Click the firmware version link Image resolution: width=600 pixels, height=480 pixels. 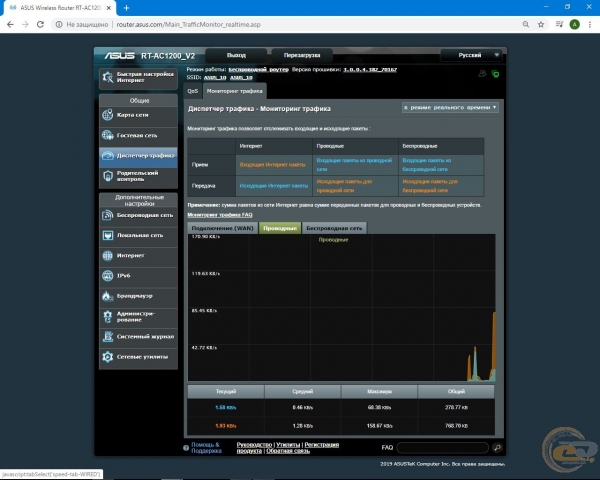point(370,70)
